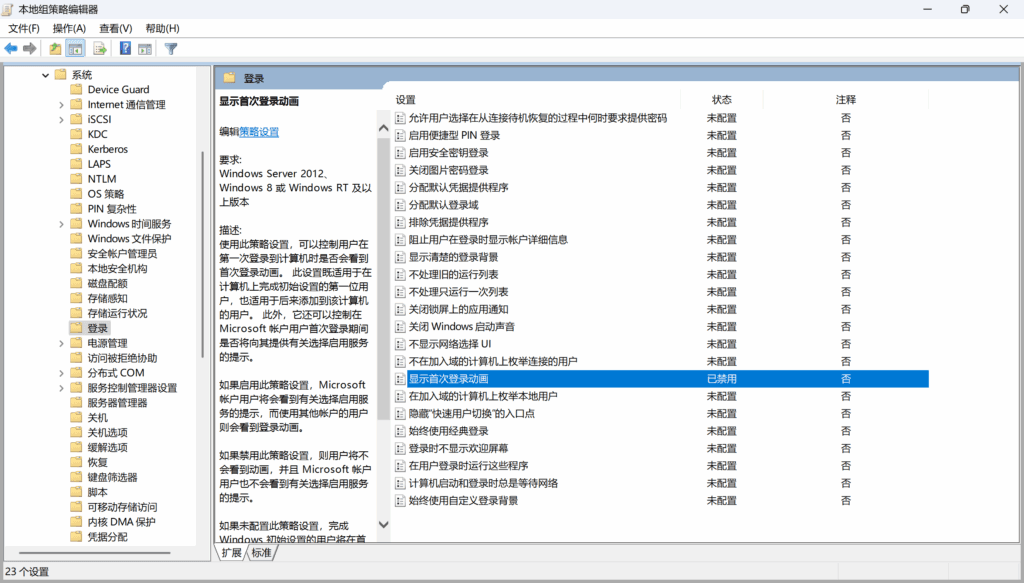The height and width of the screenshot is (583, 1024).
Task: Click the filter funnel toolbar icon
Action: point(171,48)
